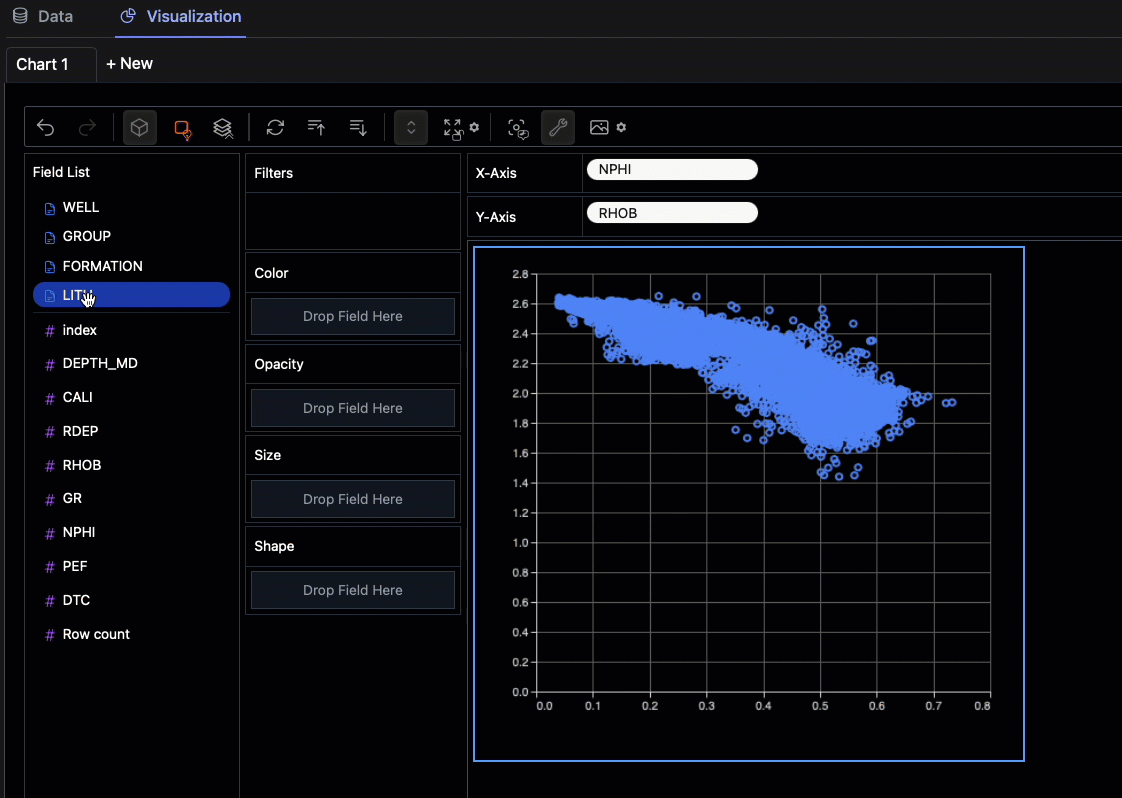Click the RHOB pill on the Y-Axis
The image size is (1122, 798).
(x=671, y=213)
